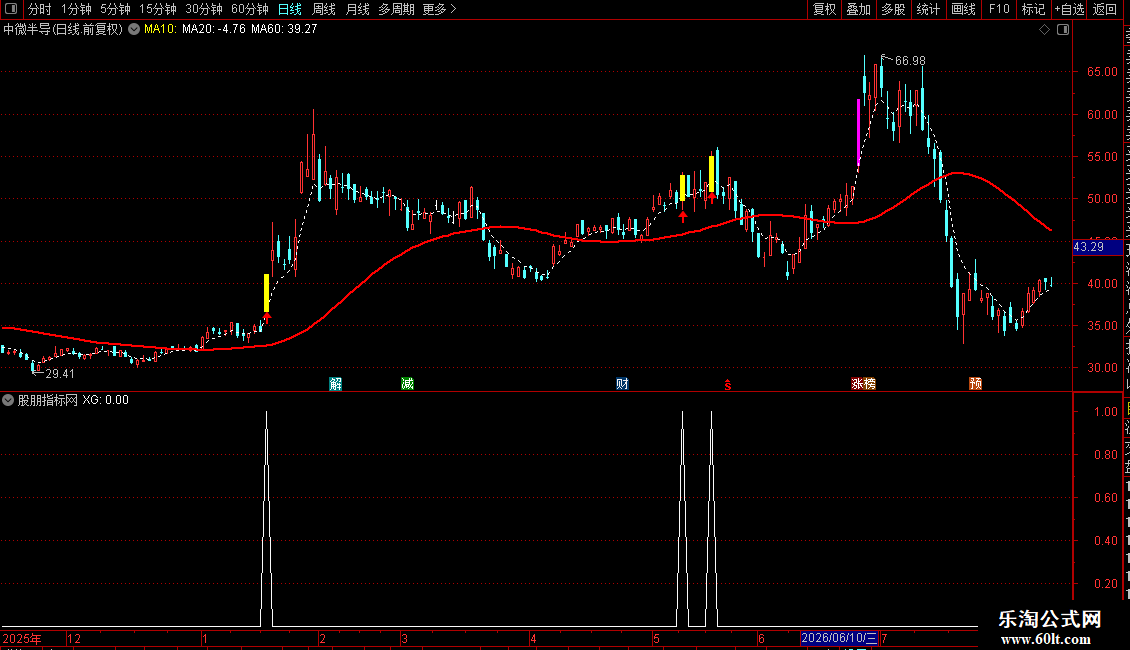Switch to 周线 weekly chart
1130x650 pixels.
click(324, 9)
